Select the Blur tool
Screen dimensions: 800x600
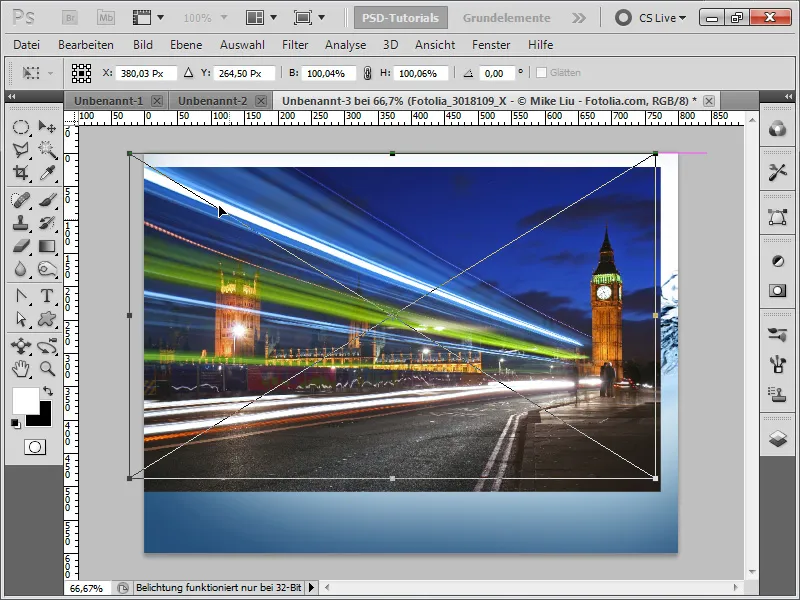point(20,269)
